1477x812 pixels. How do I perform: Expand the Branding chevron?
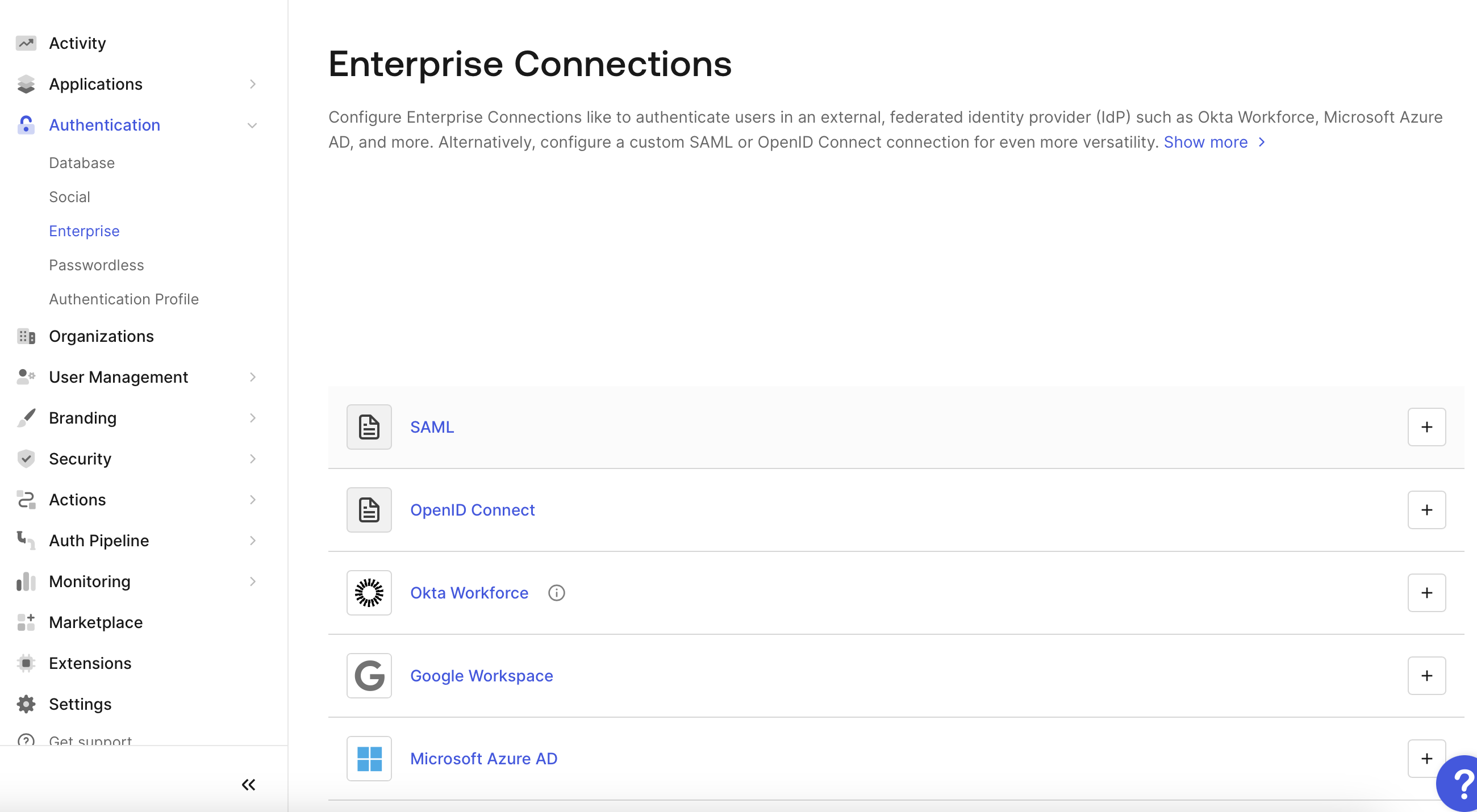(253, 418)
